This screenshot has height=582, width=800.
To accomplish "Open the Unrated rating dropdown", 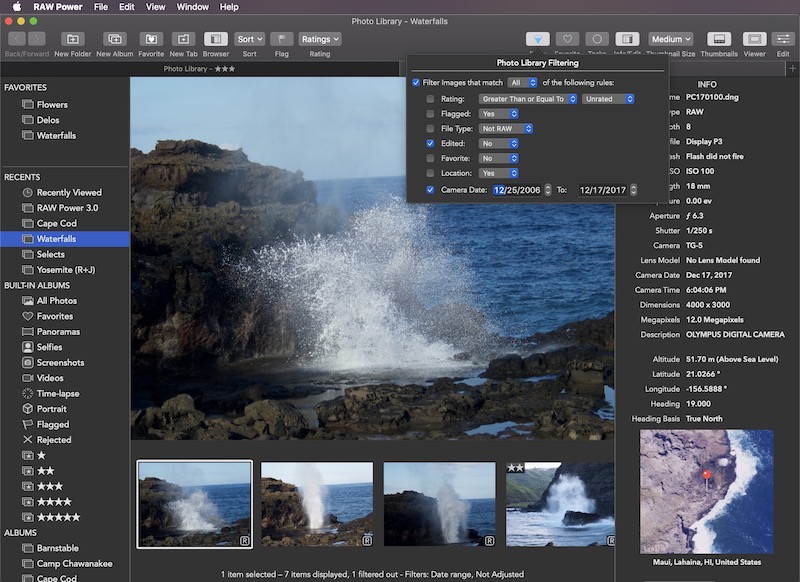I will (608, 99).
